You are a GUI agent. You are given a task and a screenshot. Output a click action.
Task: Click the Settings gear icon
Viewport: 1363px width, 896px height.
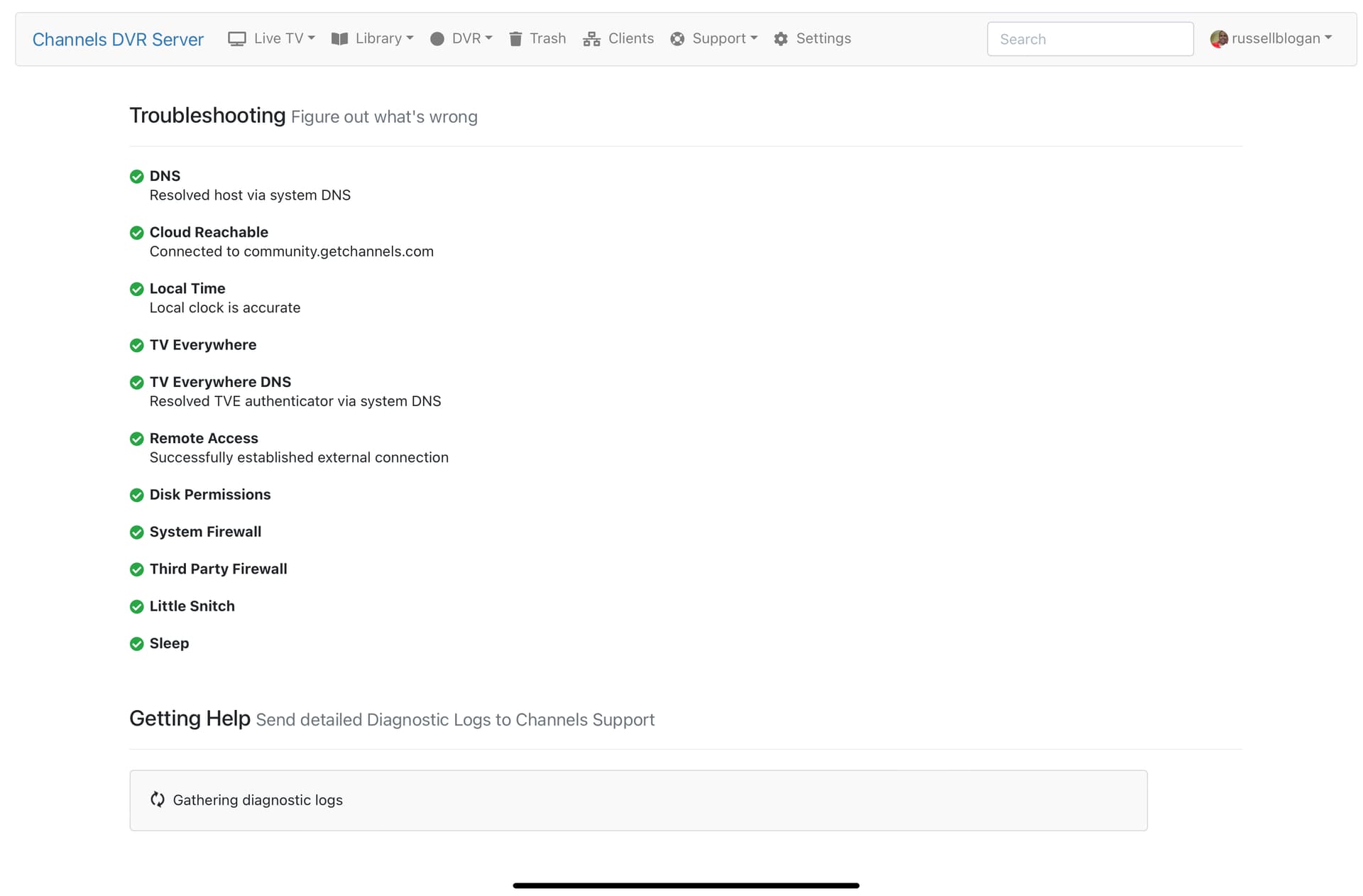point(781,39)
